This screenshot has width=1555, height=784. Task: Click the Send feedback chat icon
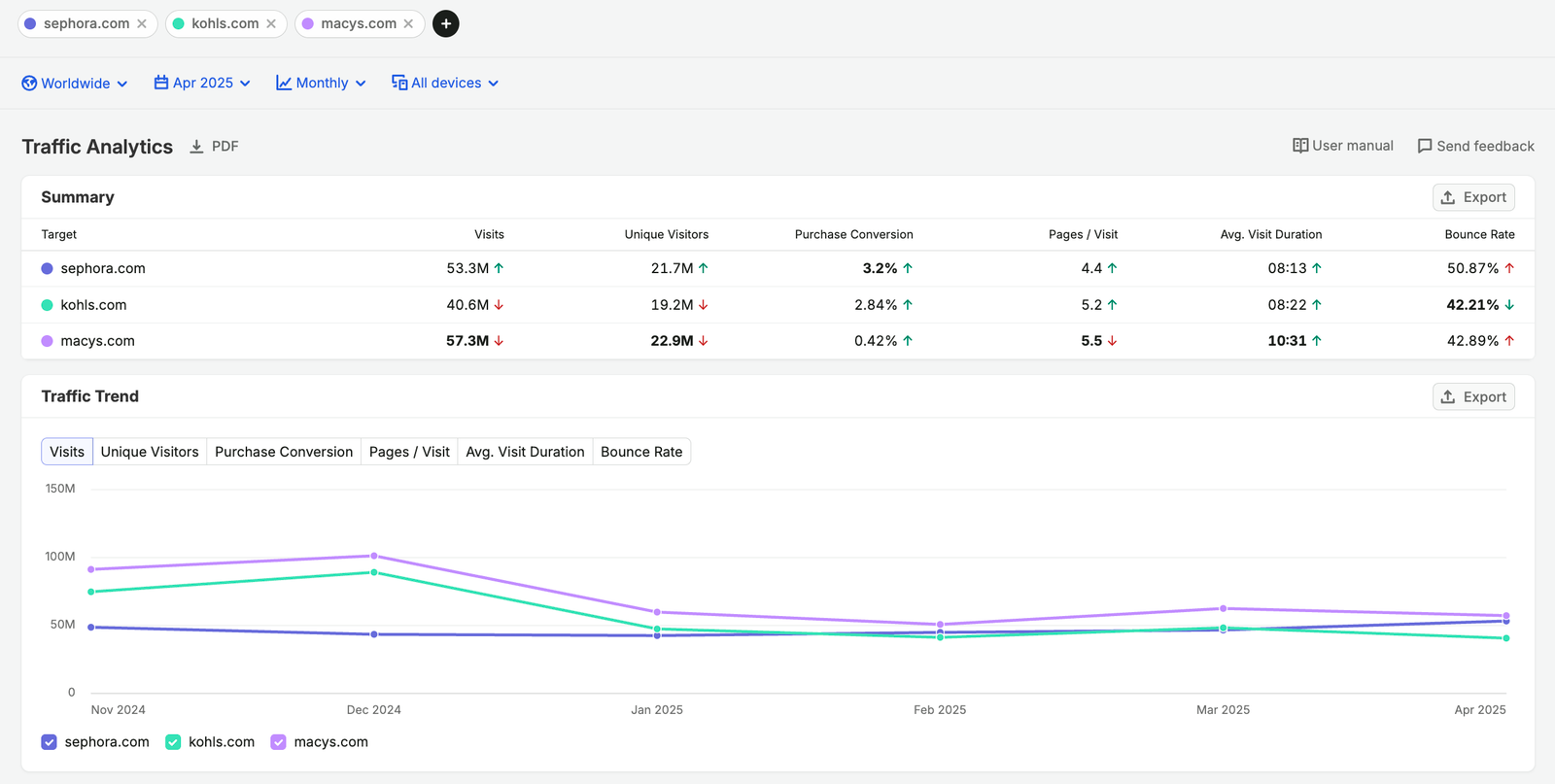(x=1425, y=146)
